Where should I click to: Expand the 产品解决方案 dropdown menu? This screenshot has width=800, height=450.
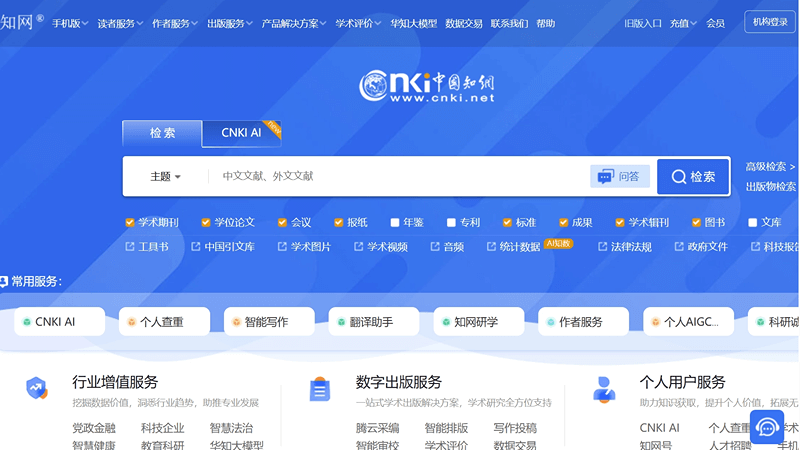tap(294, 23)
